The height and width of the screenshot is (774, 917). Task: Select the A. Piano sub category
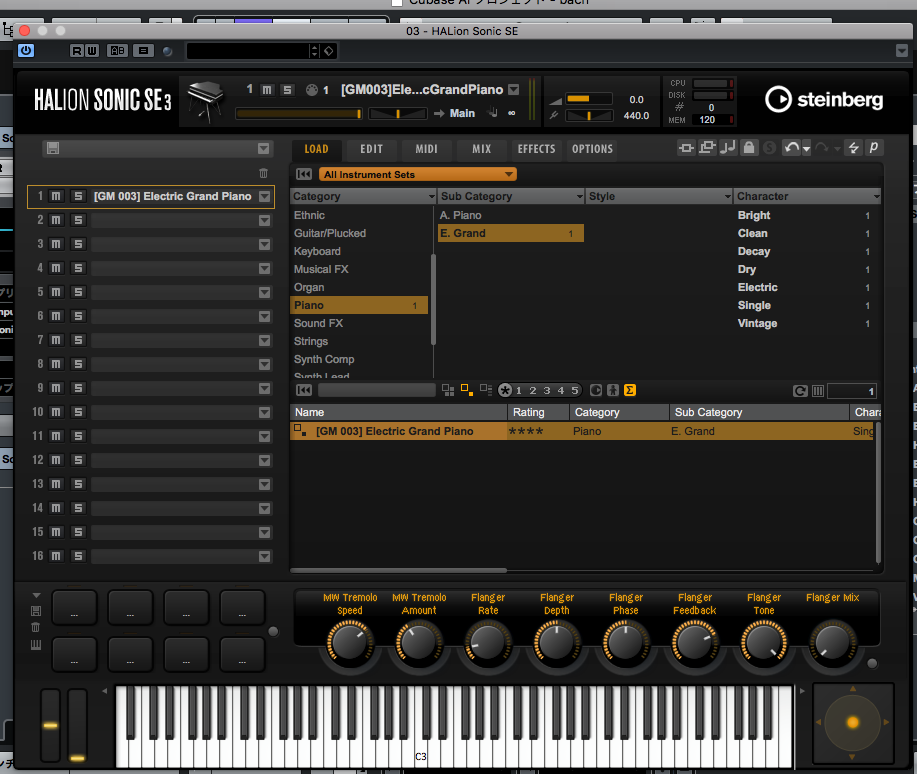tap(511, 215)
